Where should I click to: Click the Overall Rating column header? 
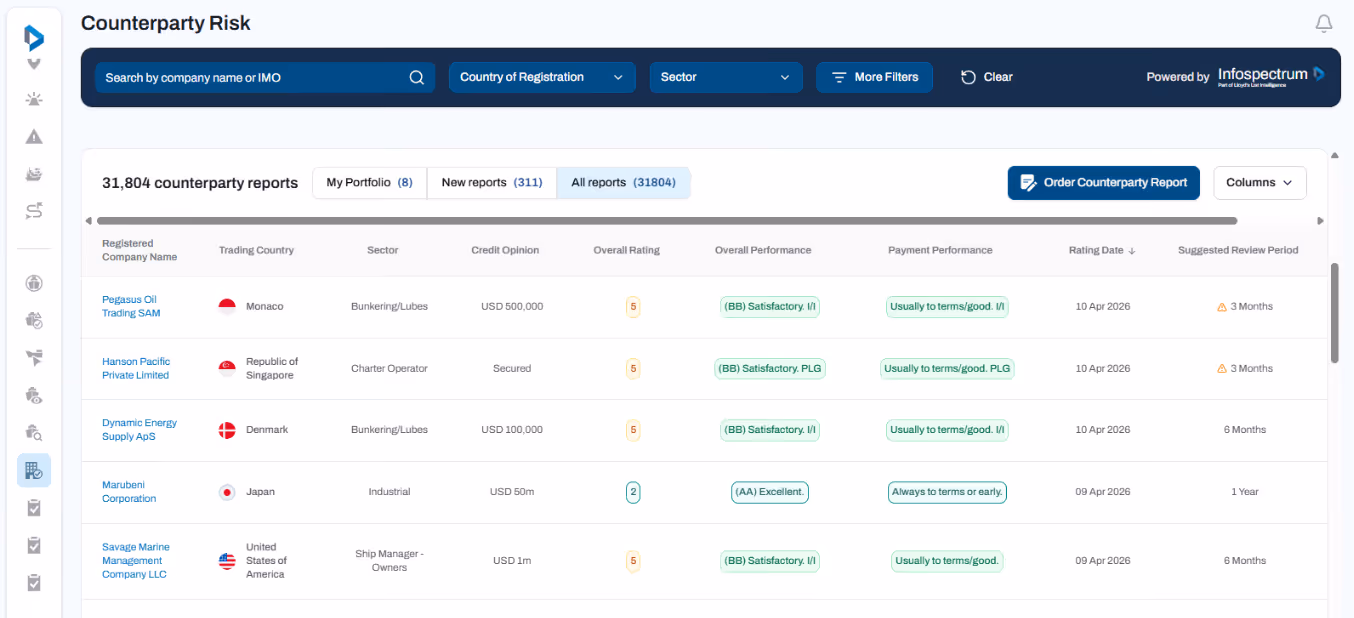pyautogui.click(x=627, y=250)
